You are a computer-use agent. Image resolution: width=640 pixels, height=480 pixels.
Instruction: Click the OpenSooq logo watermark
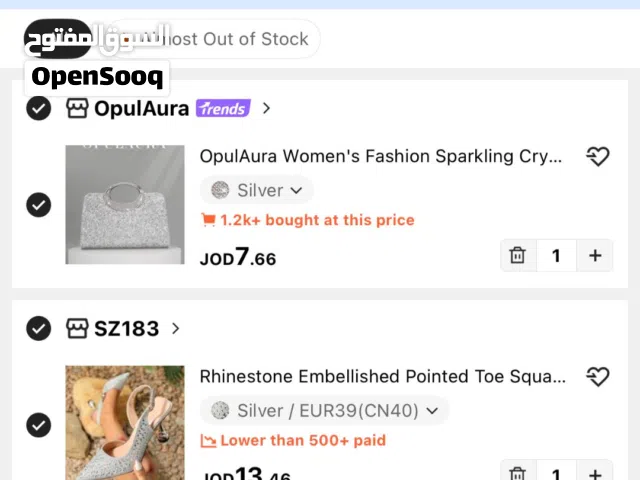tap(96, 76)
